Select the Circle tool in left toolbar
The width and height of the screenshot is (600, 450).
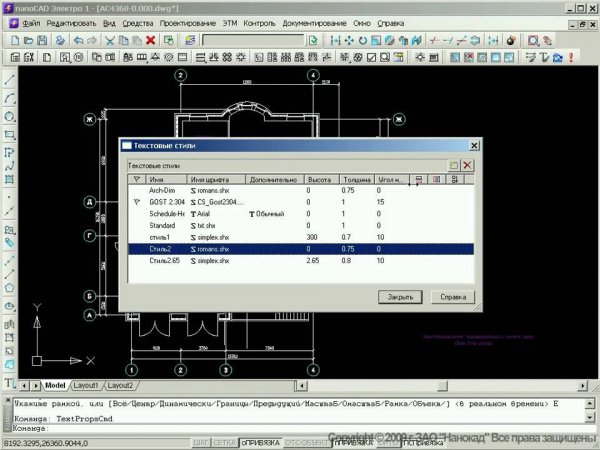[x=10, y=116]
